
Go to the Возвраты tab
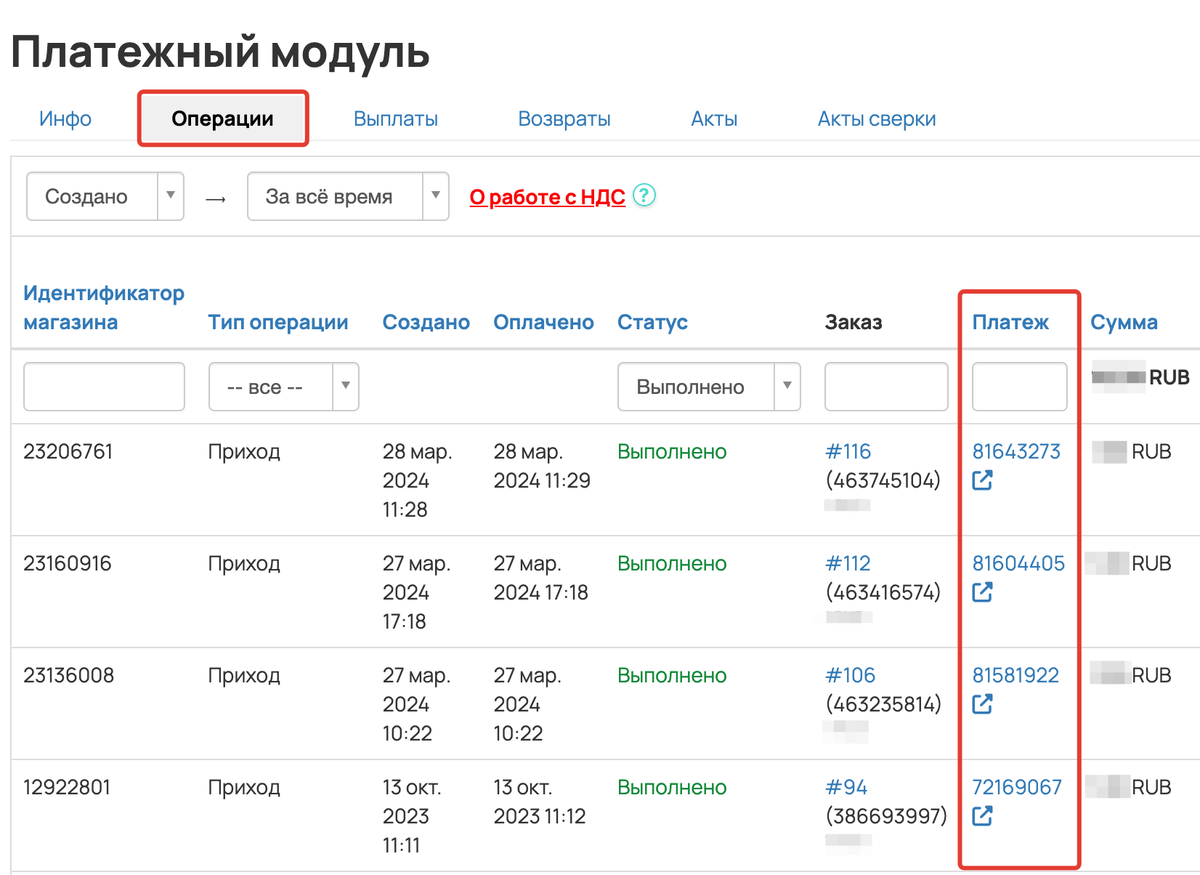[x=564, y=119]
